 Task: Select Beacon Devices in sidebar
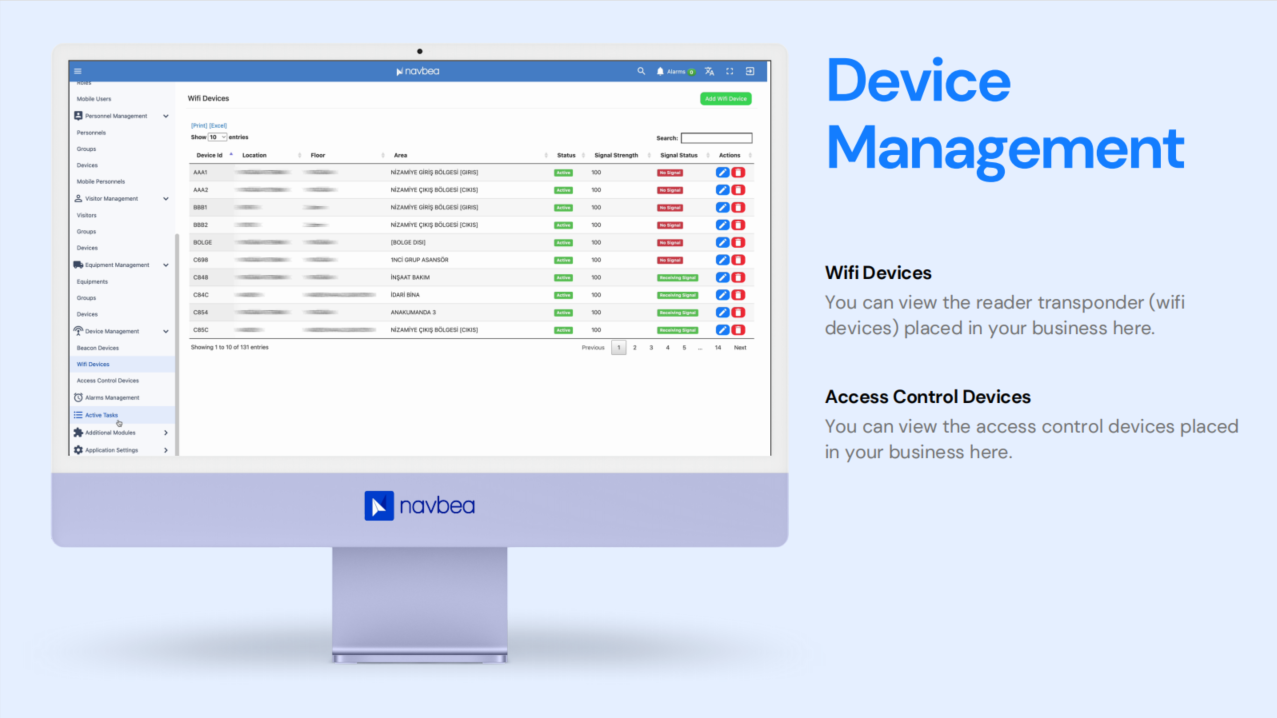(x=98, y=348)
